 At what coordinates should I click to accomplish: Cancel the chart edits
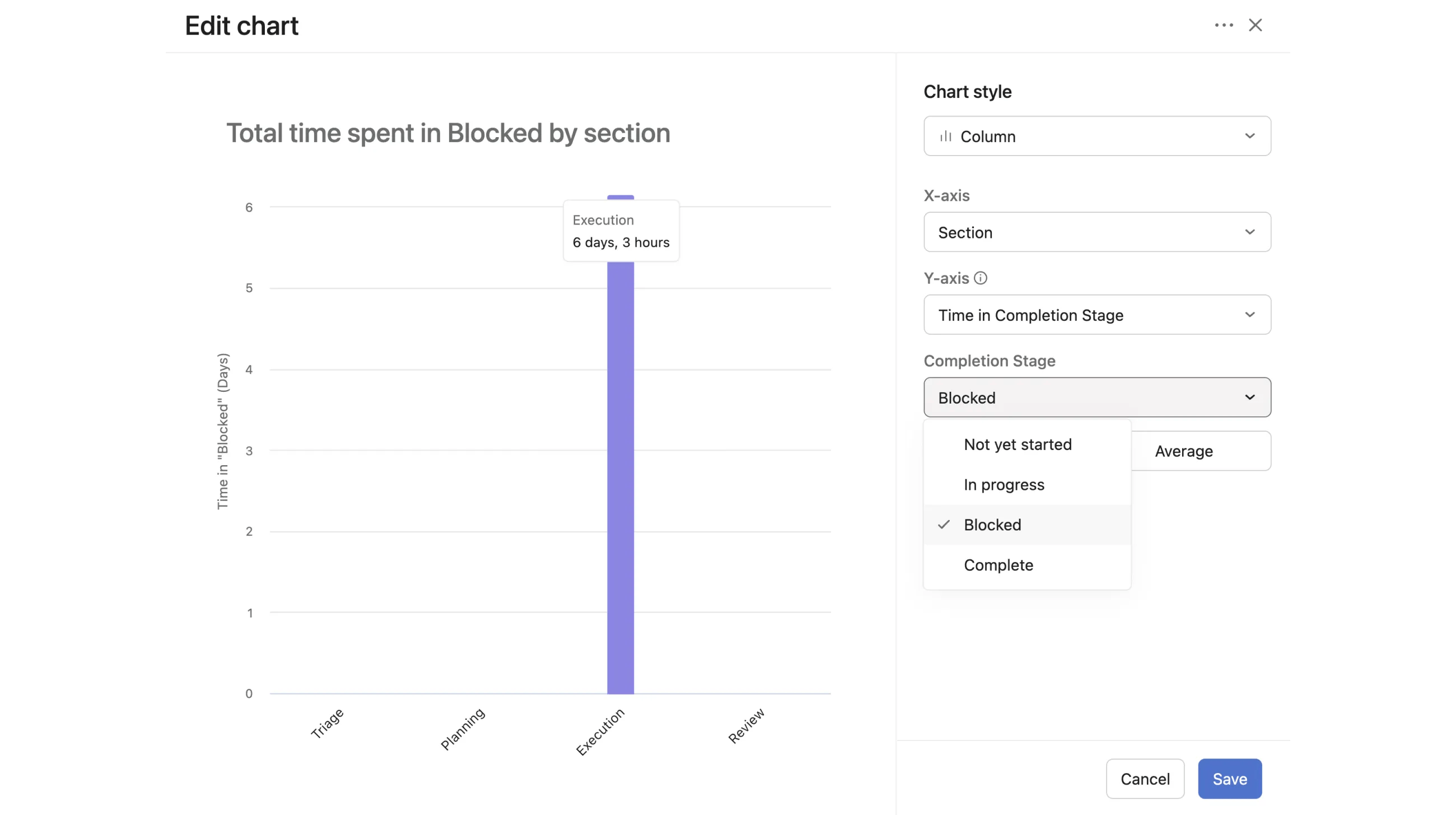click(x=1145, y=779)
